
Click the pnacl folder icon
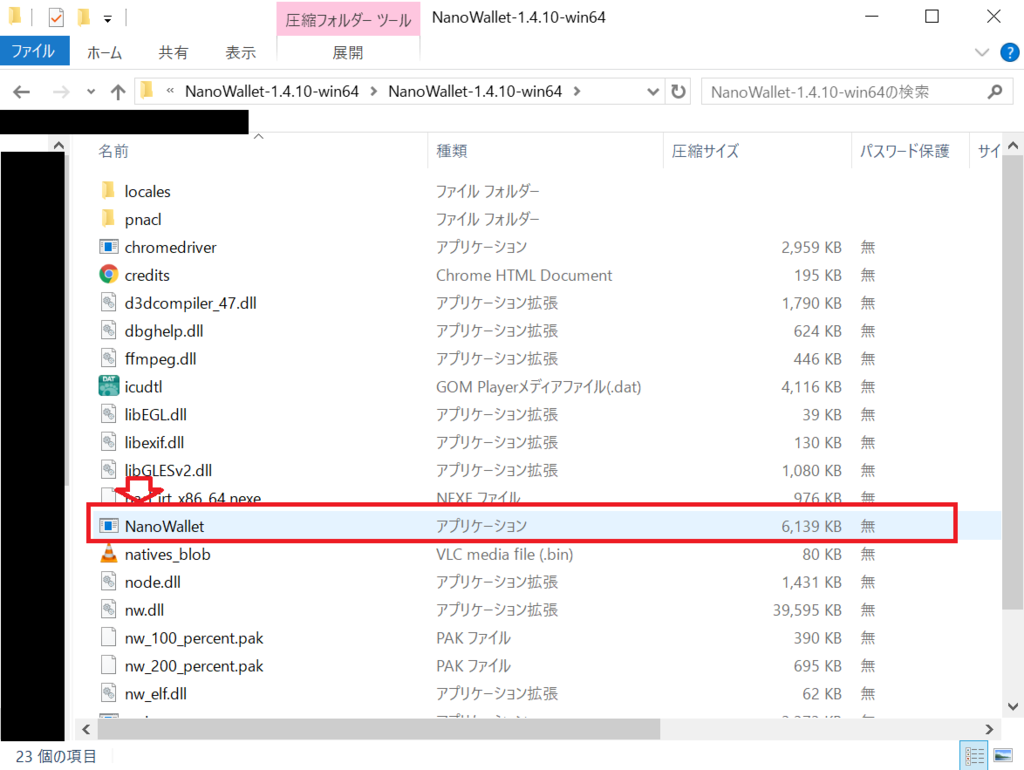click(x=108, y=219)
